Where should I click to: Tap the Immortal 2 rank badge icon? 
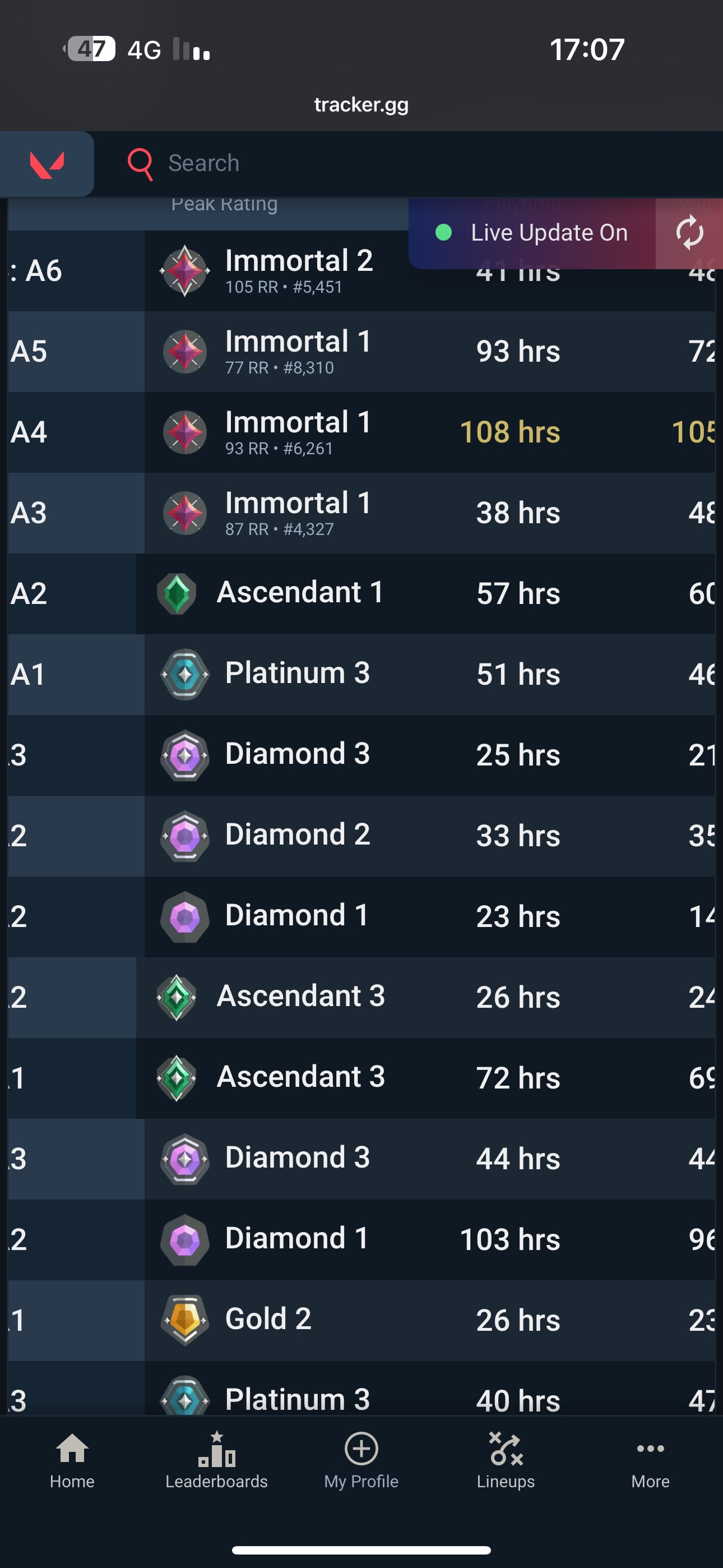[x=185, y=271]
